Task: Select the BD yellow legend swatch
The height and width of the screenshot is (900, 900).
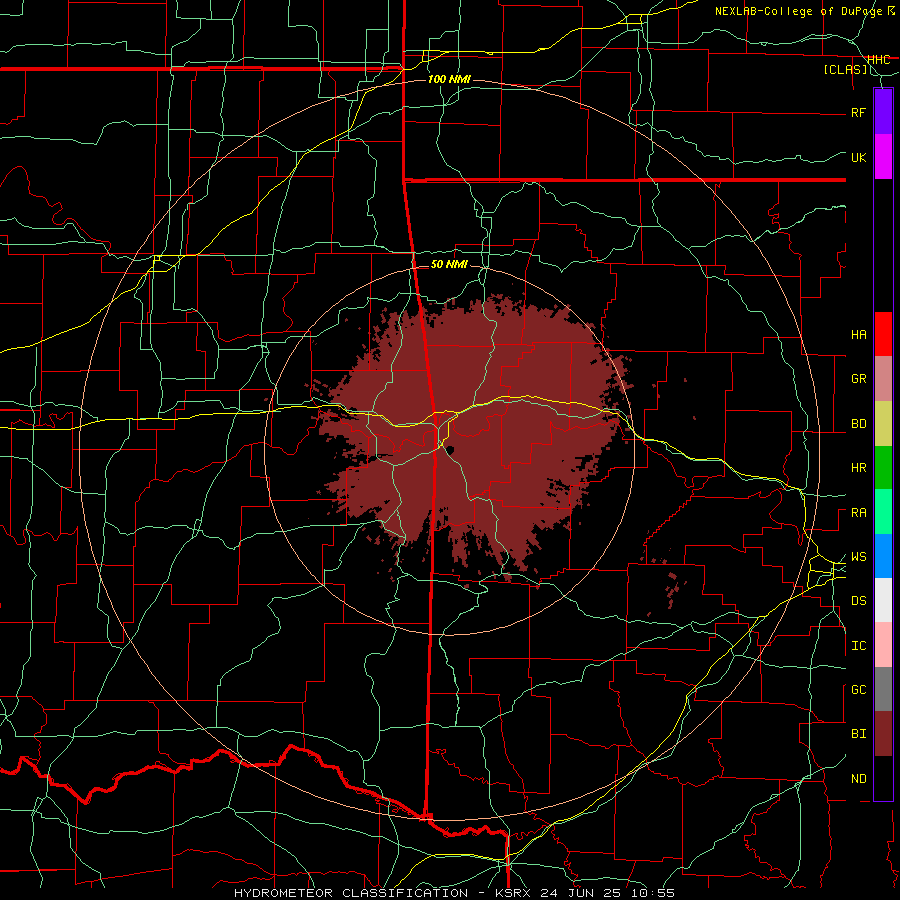Action: [883, 424]
